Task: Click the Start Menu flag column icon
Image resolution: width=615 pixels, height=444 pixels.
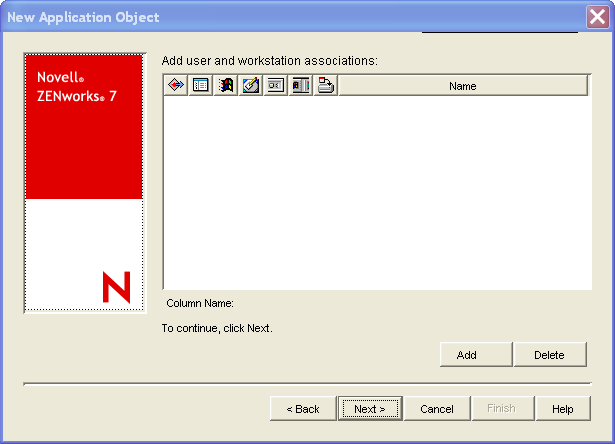Action: (226, 85)
